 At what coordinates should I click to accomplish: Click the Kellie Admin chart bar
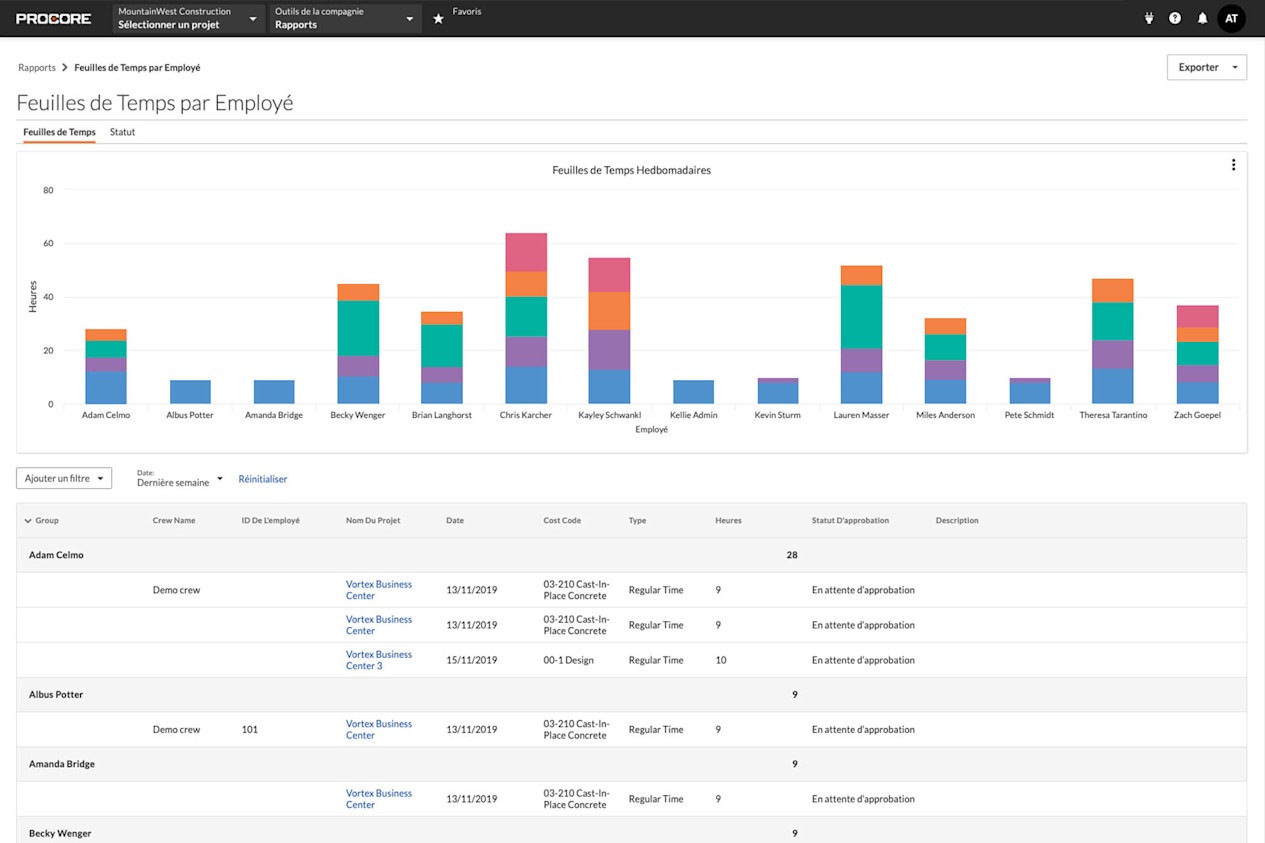click(694, 392)
